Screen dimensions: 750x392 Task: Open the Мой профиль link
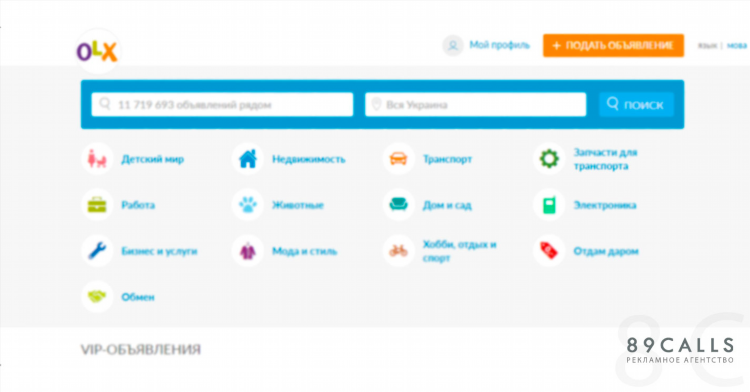coord(499,45)
